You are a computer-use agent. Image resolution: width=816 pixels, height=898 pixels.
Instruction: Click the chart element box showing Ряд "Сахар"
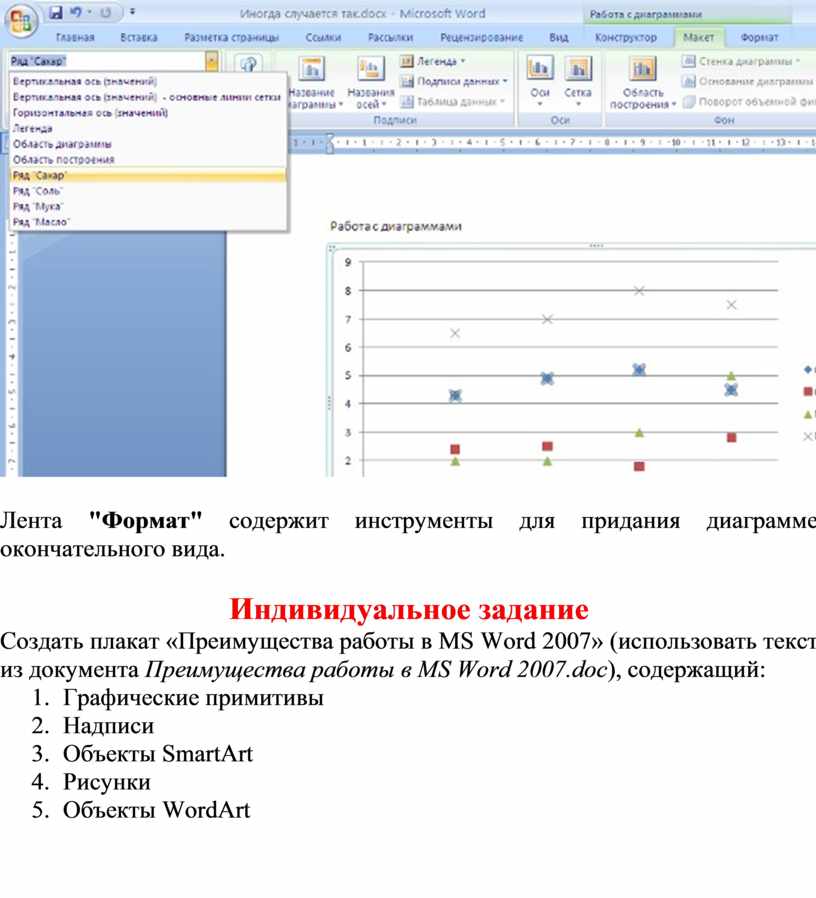coord(107,61)
